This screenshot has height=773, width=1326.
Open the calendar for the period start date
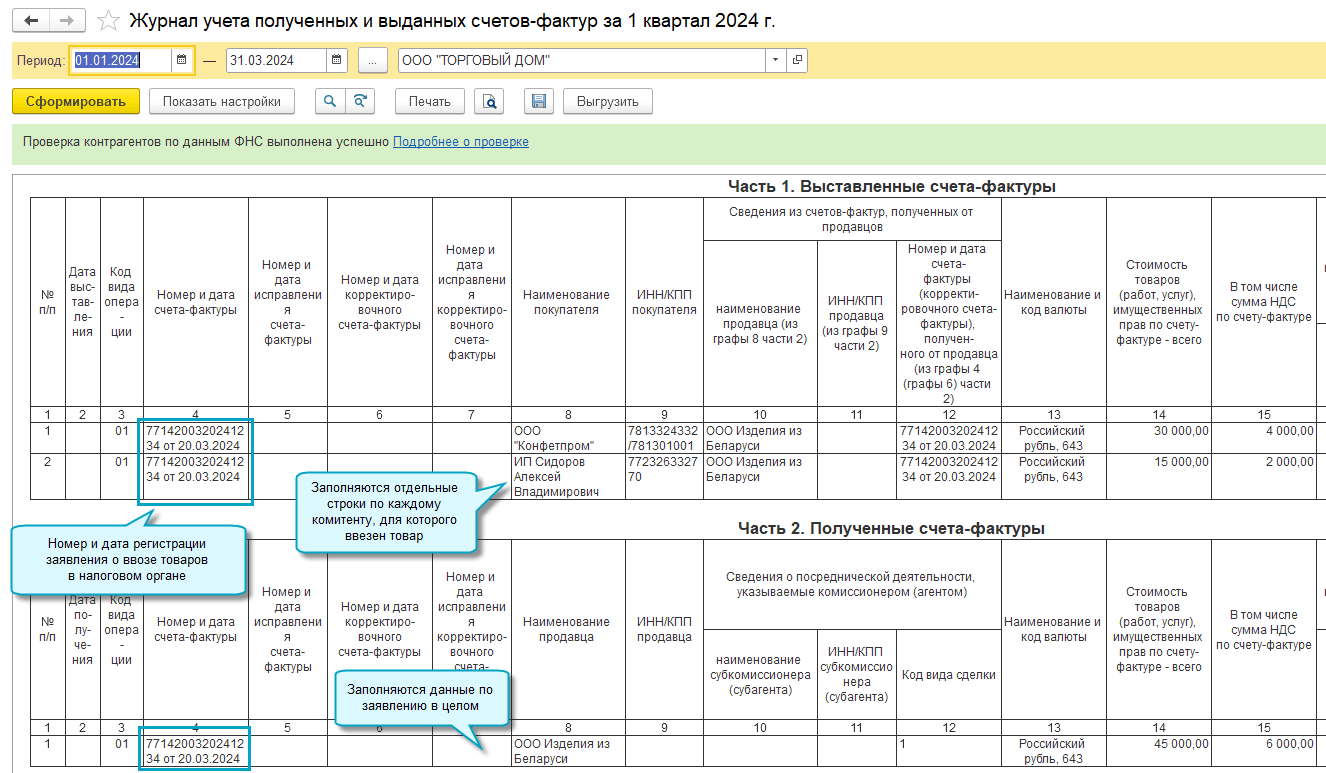pyautogui.click(x=181, y=60)
